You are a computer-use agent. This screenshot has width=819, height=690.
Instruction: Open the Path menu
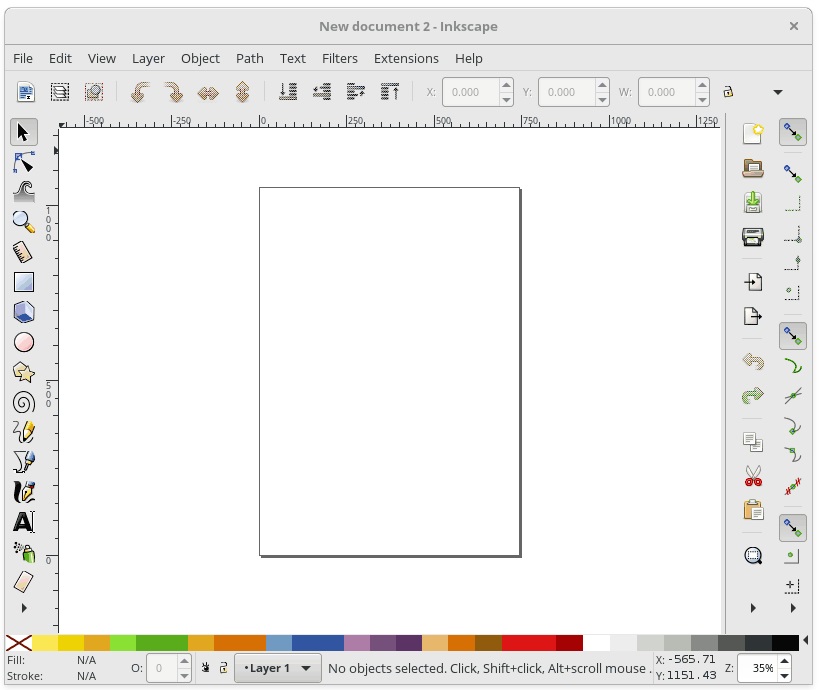249,58
